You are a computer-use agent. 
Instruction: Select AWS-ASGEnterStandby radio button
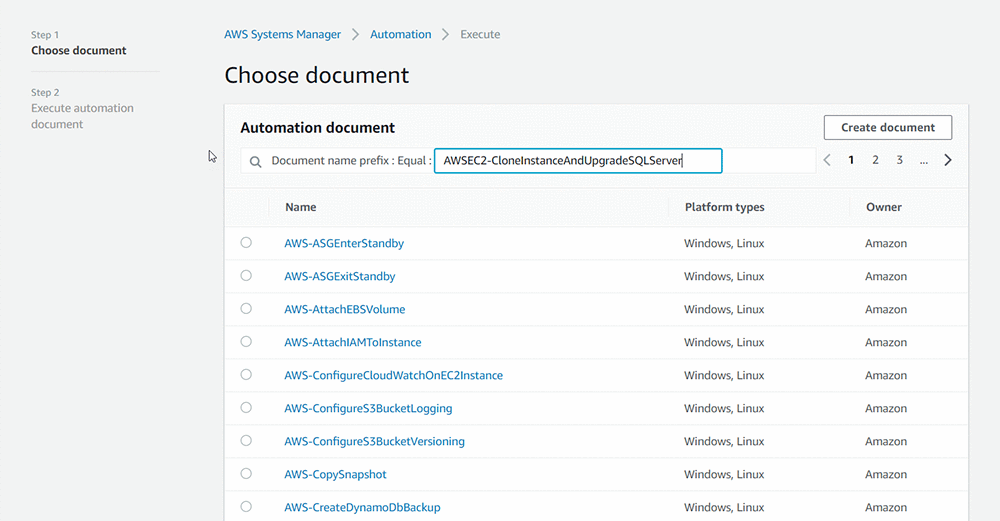[x=246, y=243]
